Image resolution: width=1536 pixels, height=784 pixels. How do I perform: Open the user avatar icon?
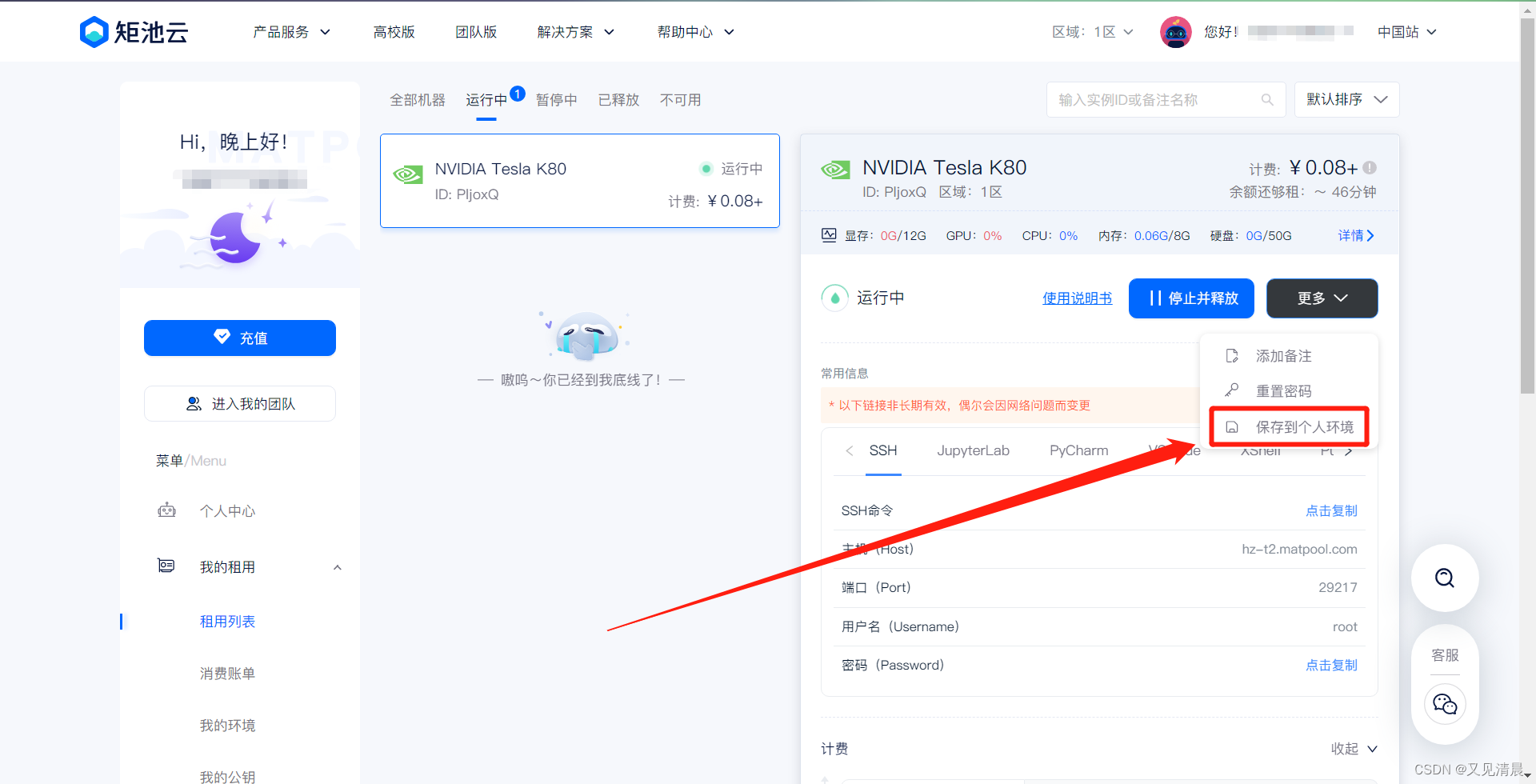click(1175, 32)
